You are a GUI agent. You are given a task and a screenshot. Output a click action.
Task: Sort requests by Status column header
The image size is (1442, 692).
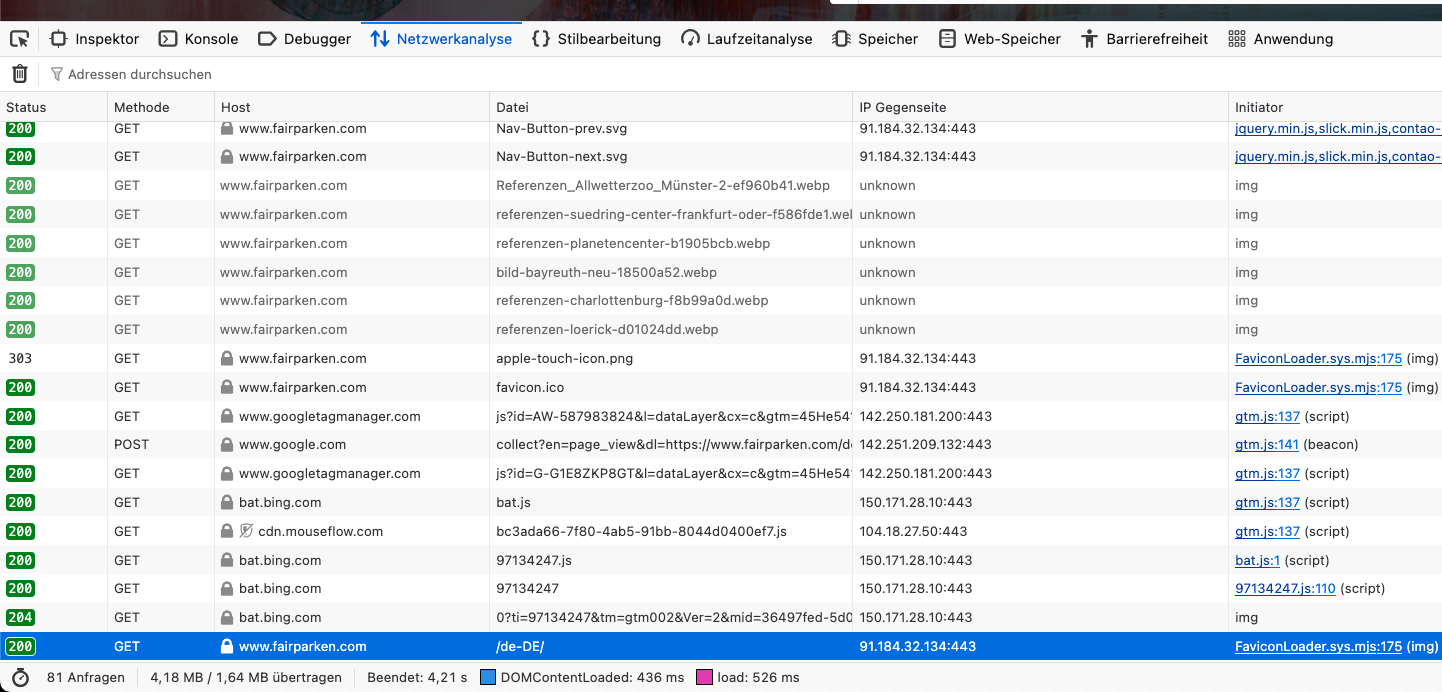[x=27, y=107]
